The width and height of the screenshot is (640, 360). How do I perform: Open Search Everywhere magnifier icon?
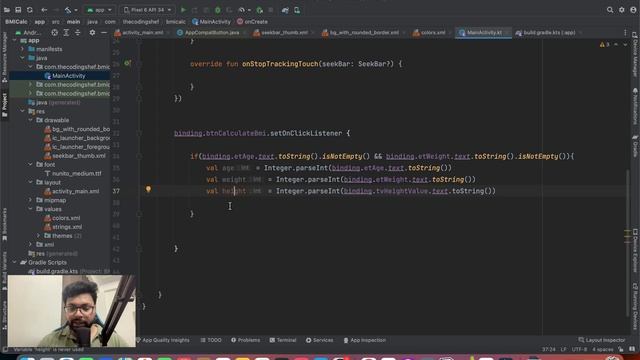pyautogui.click(x=610, y=10)
